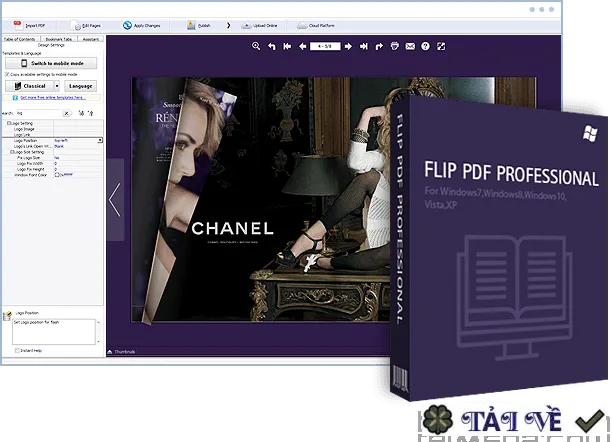
Task: Click the page number input box
Action: pyautogui.click(x=325, y=46)
